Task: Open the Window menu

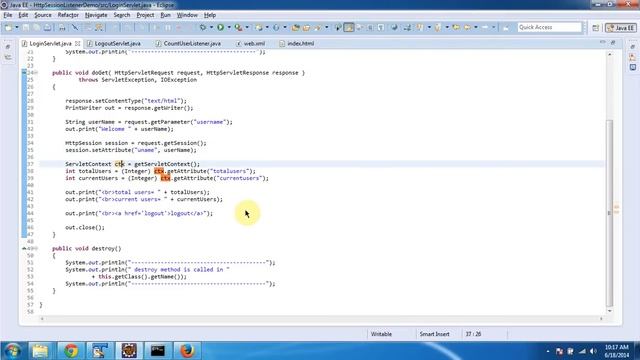Action: pyautogui.click(x=187, y=15)
